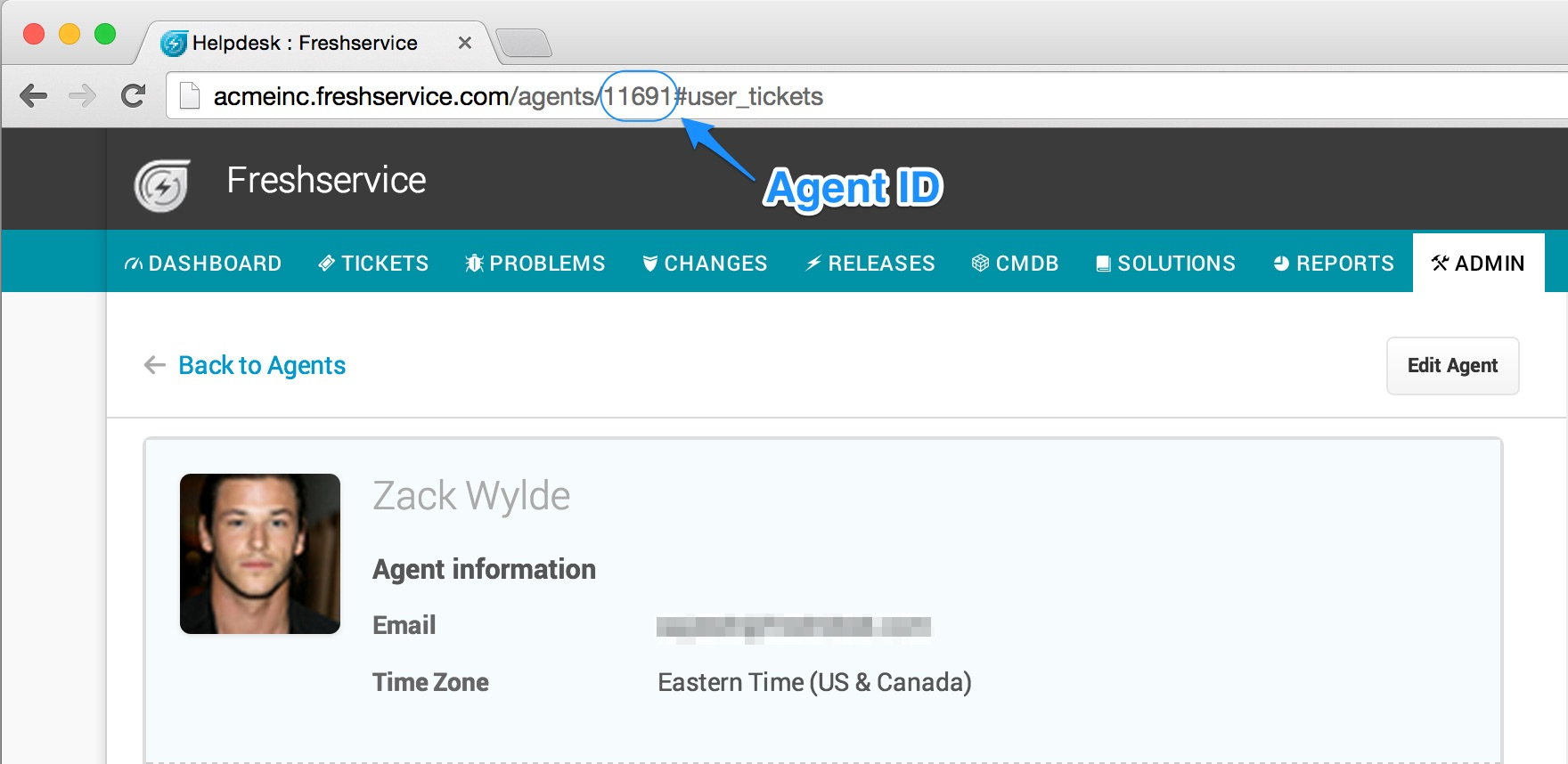Click Zack Wylde's profile photo
The width and height of the screenshot is (1568, 764).
pos(260,554)
